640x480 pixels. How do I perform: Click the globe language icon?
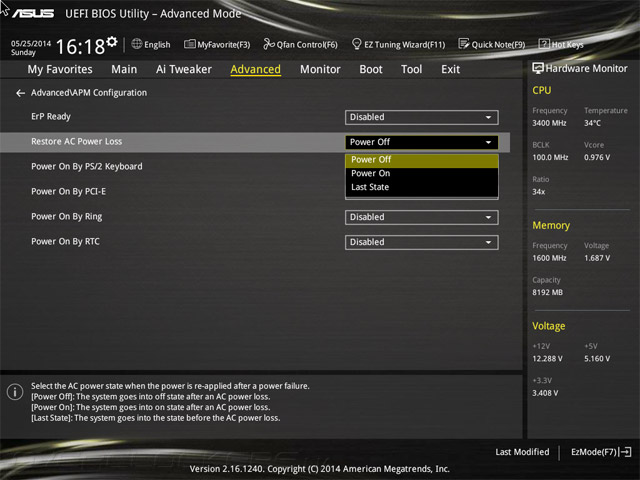tap(137, 44)
